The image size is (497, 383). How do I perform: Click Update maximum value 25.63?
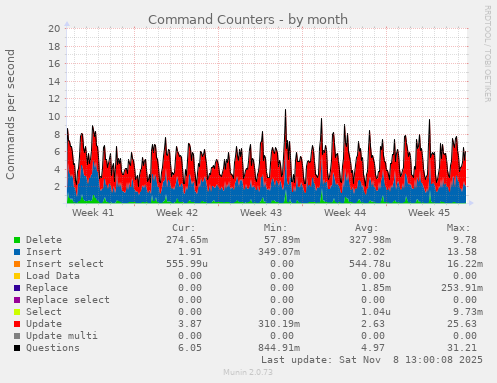(462, 324)
